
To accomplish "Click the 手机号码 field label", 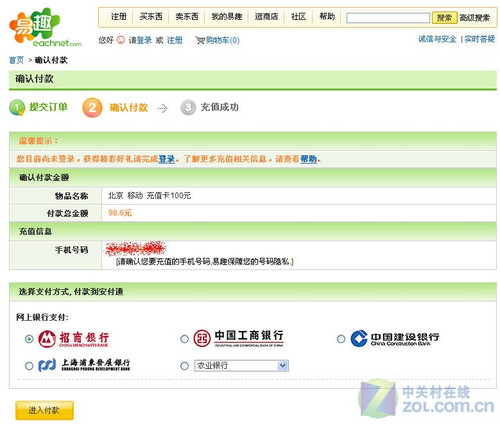I will 72,250.
